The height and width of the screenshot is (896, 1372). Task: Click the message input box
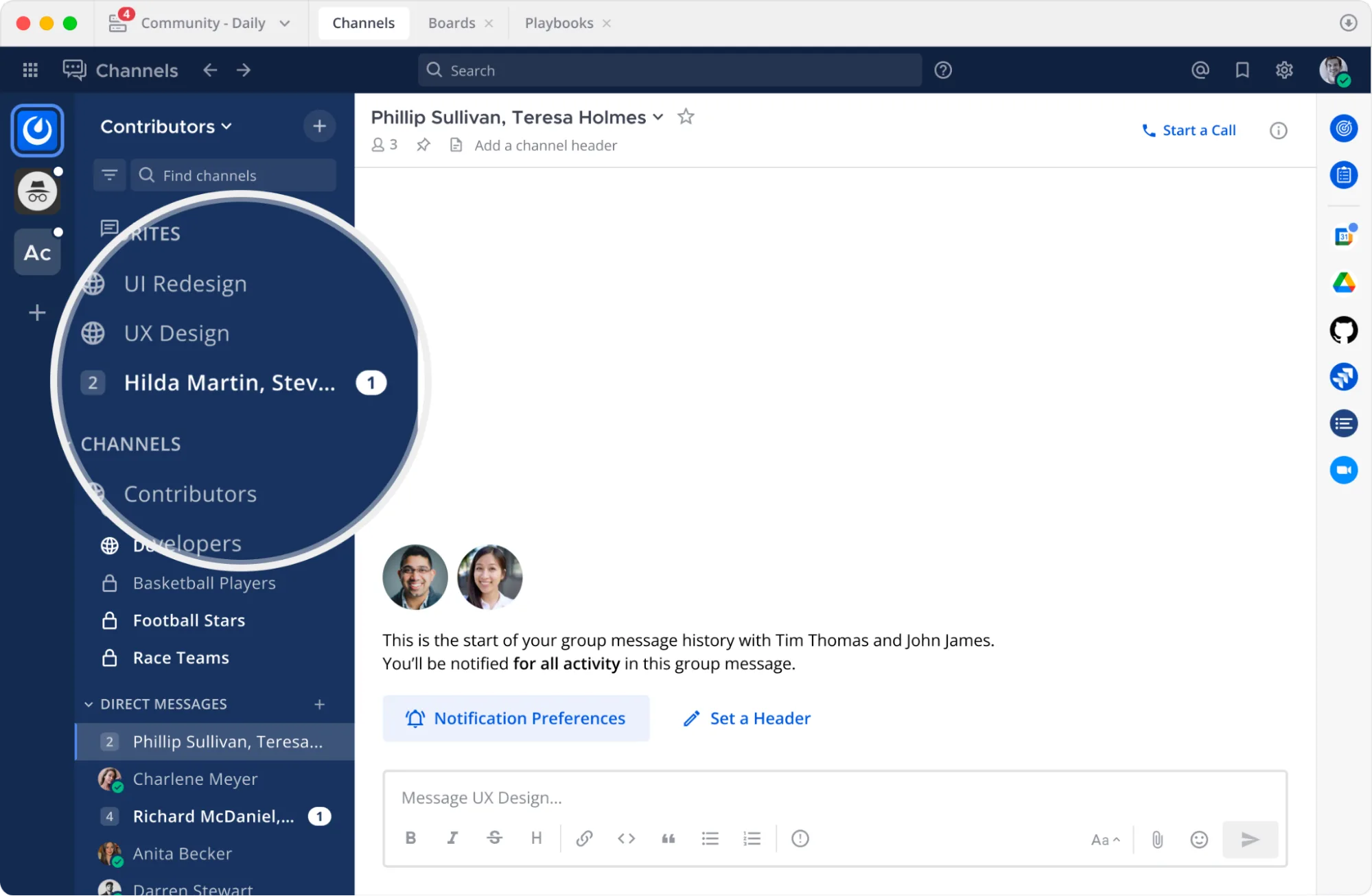pos(834,797)
